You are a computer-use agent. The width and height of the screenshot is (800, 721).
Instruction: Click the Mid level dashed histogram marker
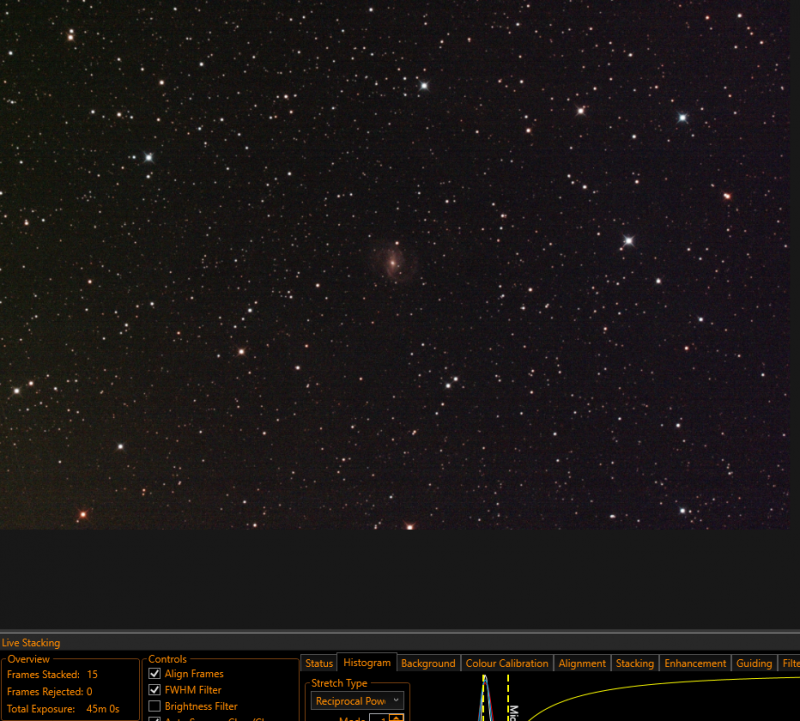pyautogui.click(x=508, y=697)
